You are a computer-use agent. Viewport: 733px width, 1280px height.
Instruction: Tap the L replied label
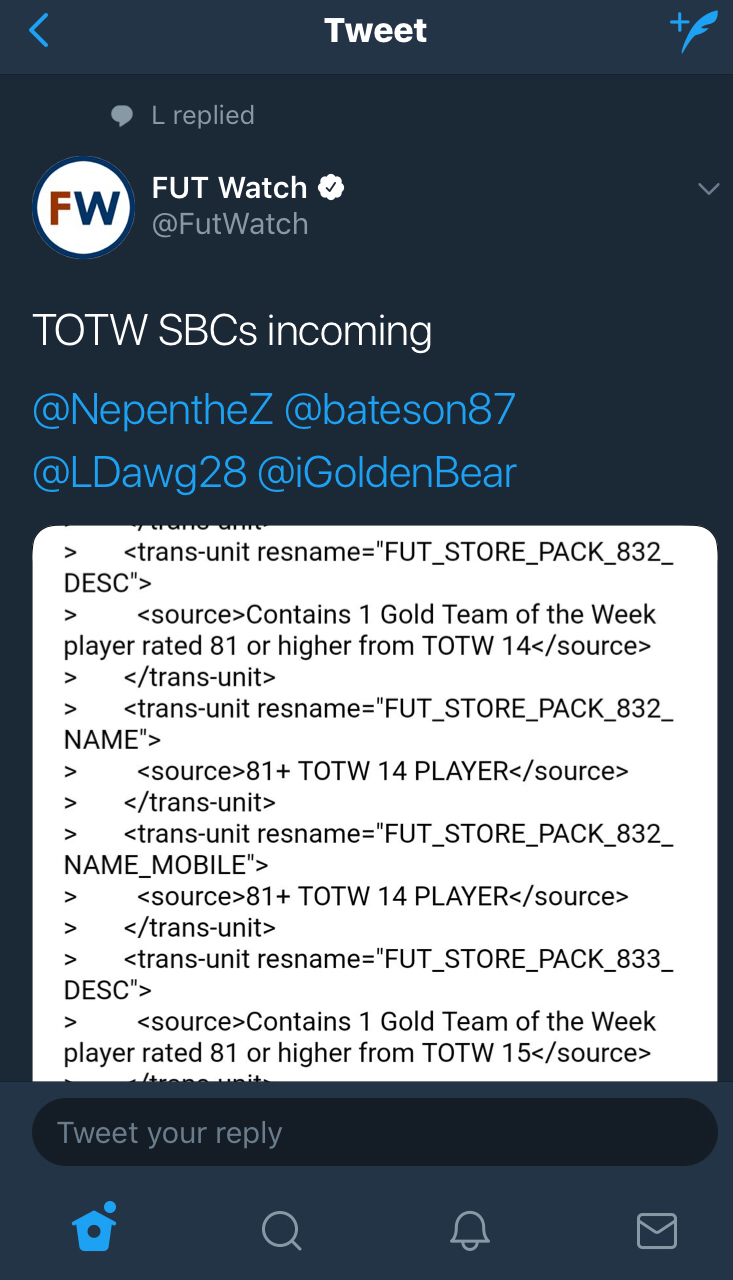(203, 116)
